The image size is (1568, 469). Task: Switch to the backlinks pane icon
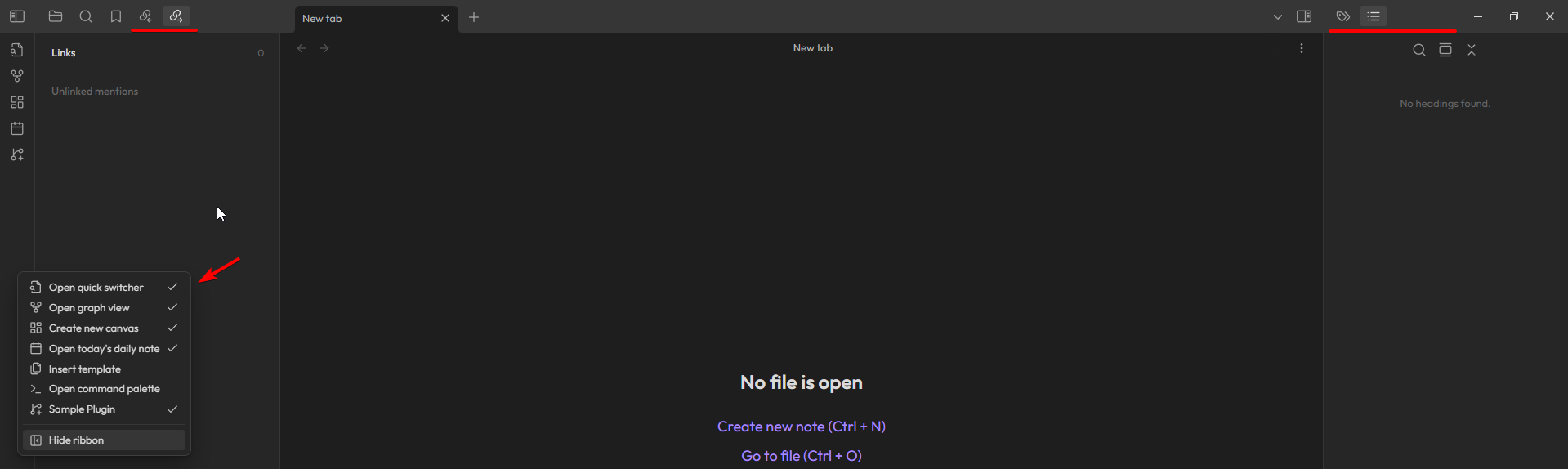point(145,16)
